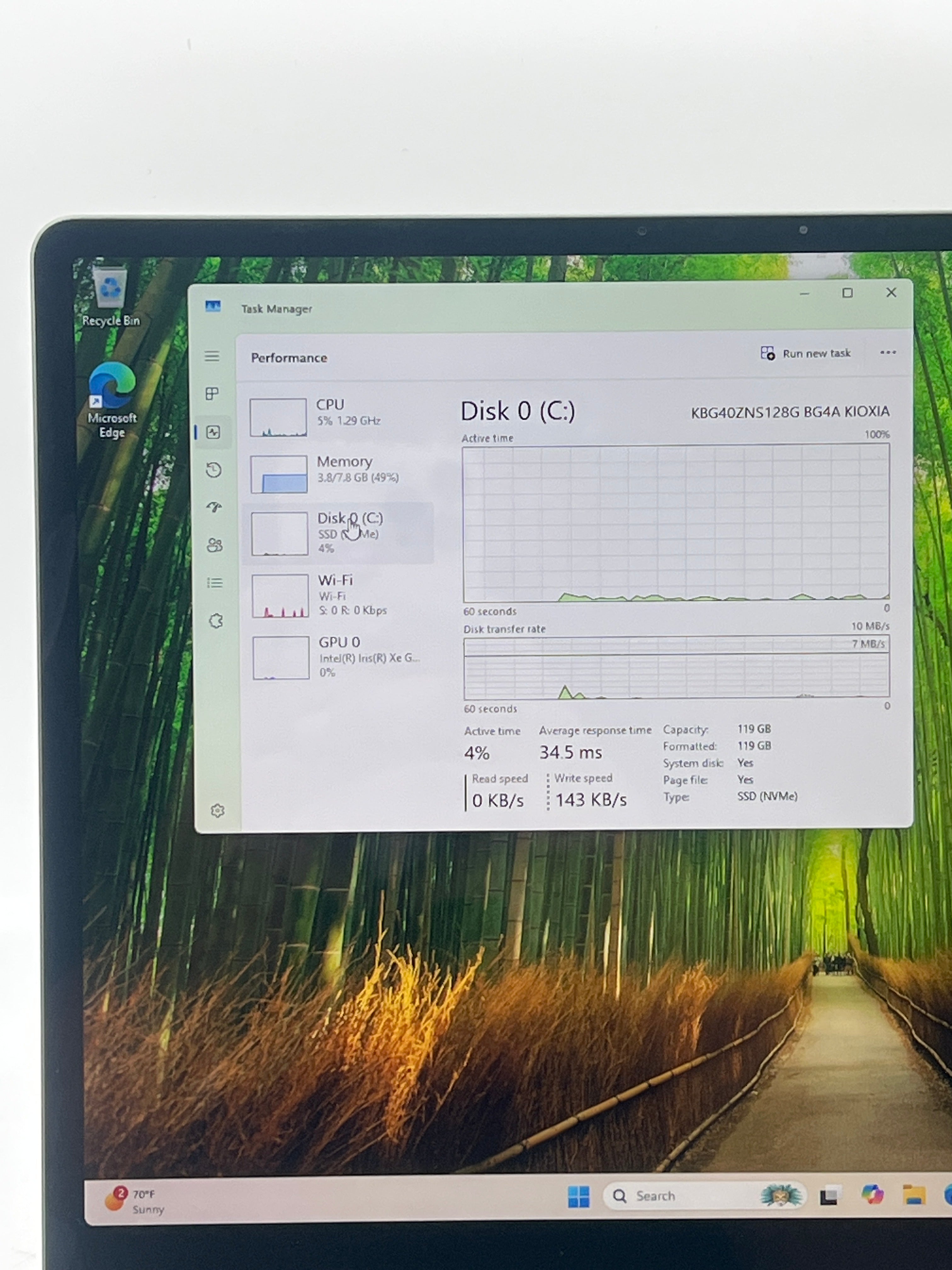The width and height of the screenshot is (952, 1270).
Task: Click the 34.5 ms average response value
Action: (570, 752)
